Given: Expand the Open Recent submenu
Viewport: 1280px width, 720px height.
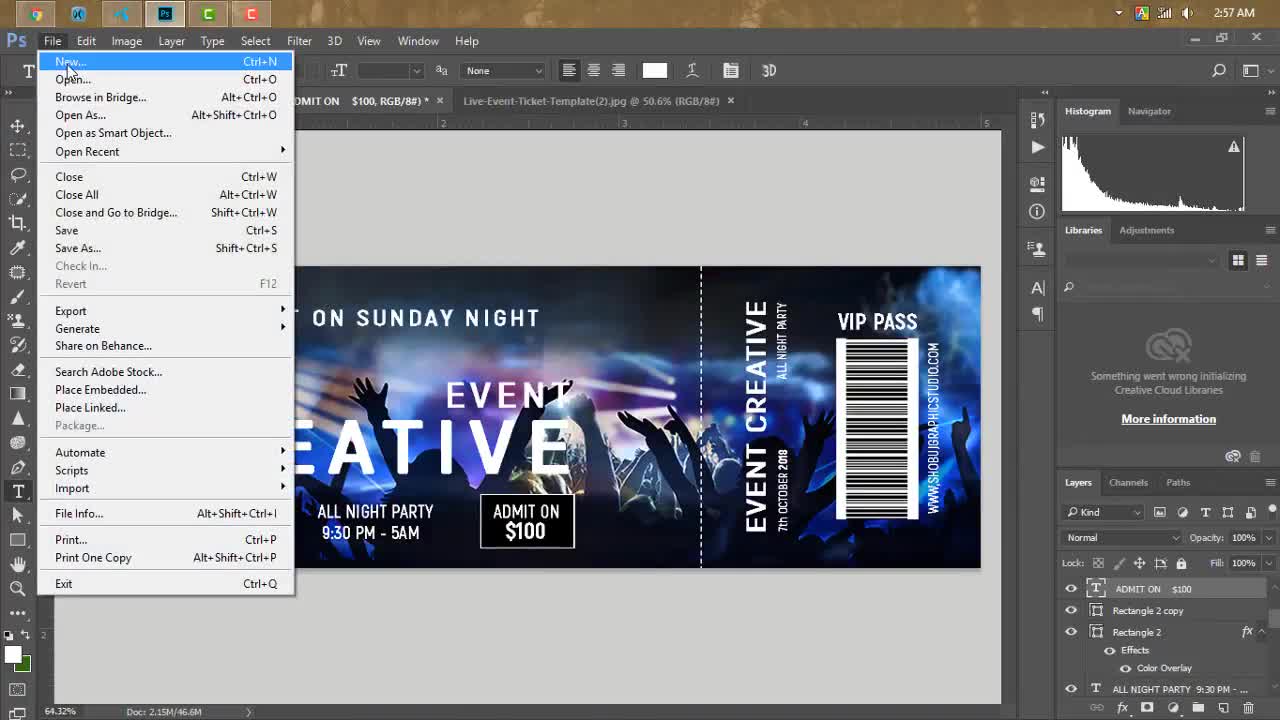Looking at the screenshot, I should (x=166, y=152).
